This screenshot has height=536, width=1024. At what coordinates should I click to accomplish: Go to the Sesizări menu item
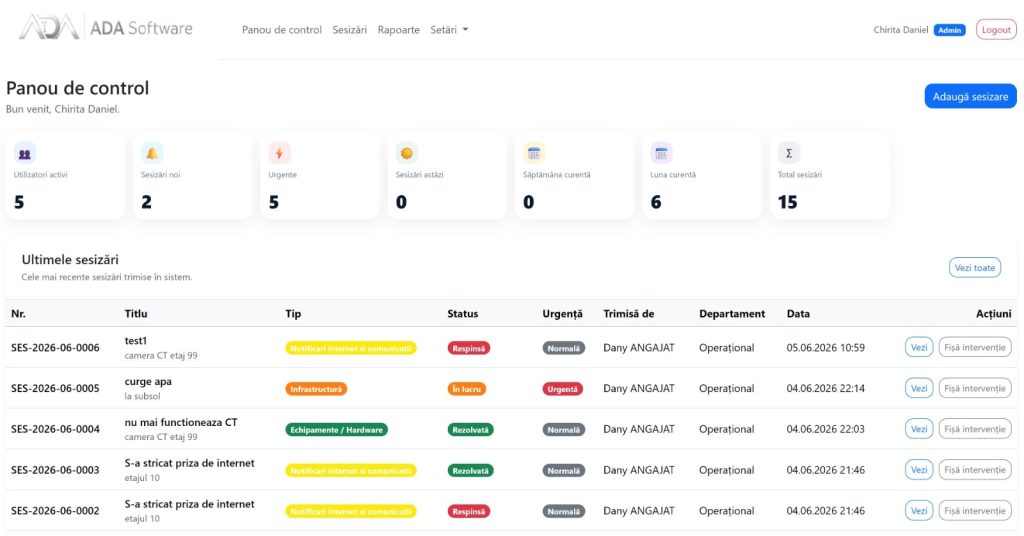click(x=349, y=30)
